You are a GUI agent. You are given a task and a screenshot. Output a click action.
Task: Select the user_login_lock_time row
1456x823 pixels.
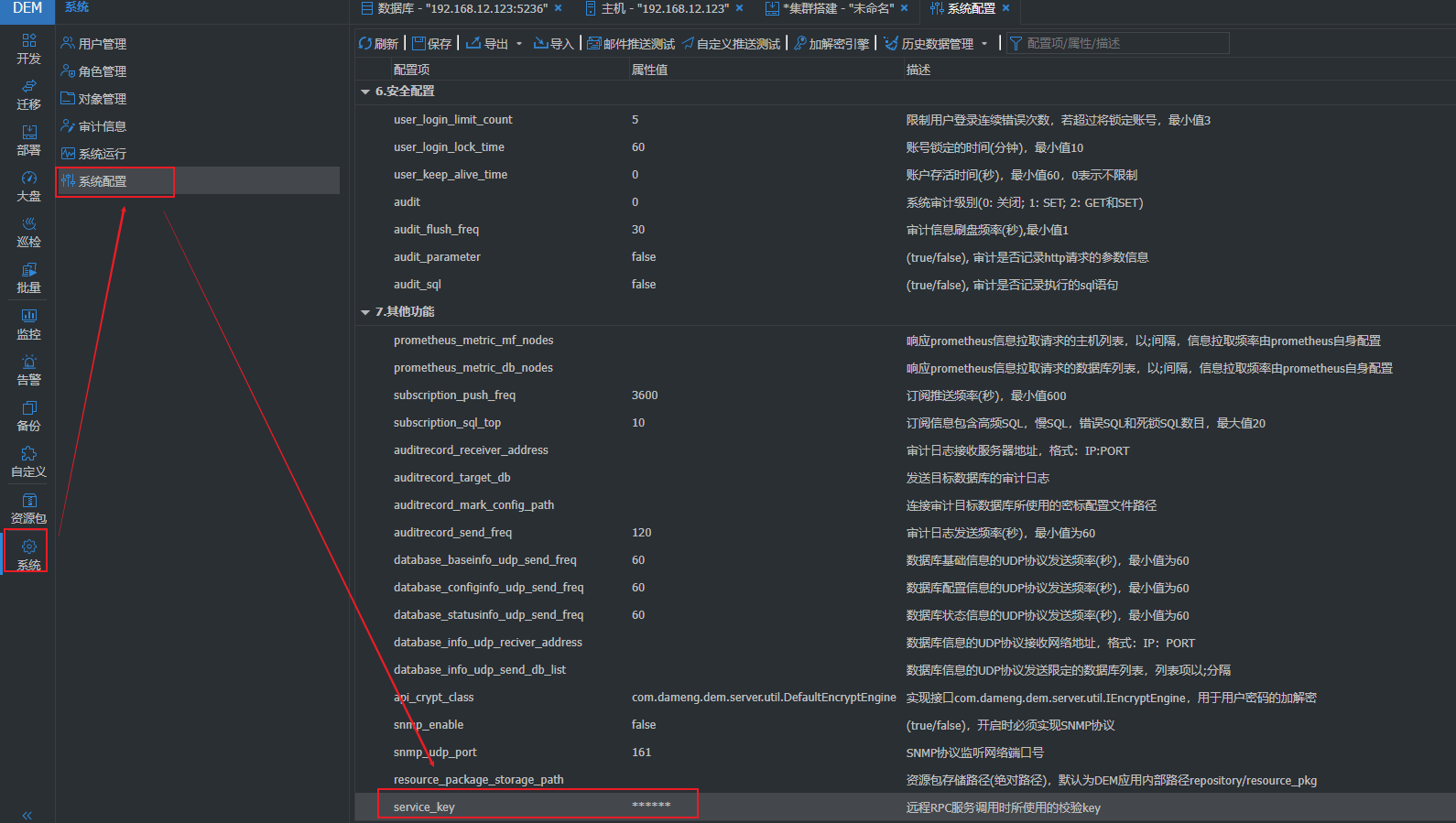(x=905, y=147)
